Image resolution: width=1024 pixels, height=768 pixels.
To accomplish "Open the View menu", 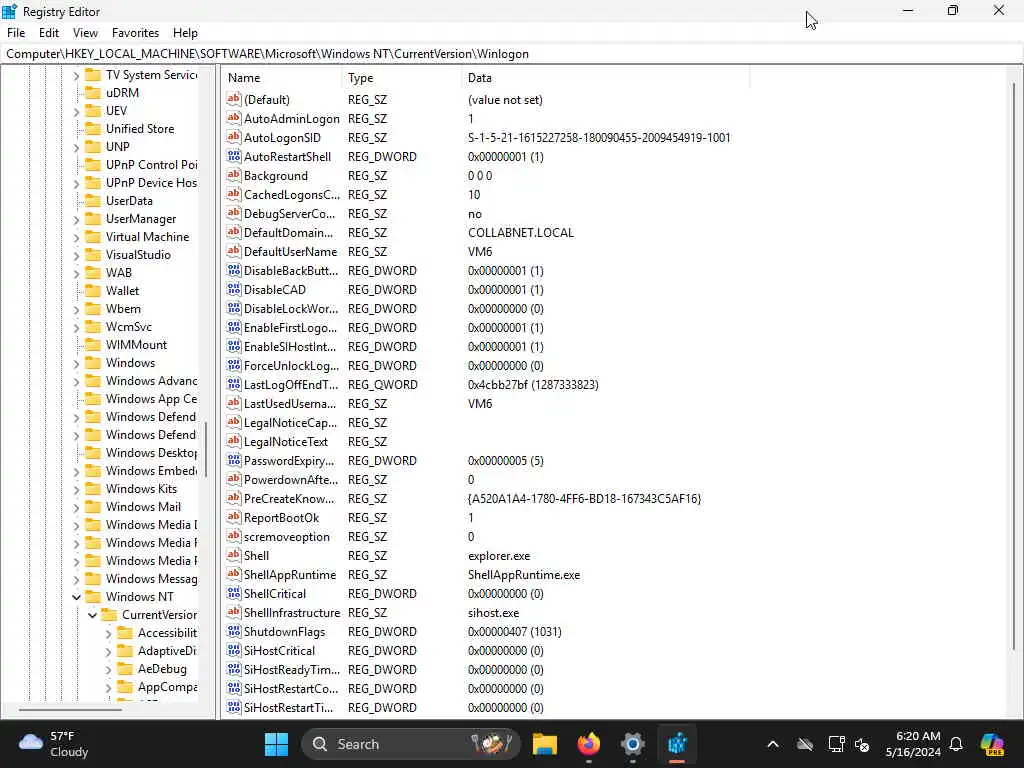I will pos(85,33).
